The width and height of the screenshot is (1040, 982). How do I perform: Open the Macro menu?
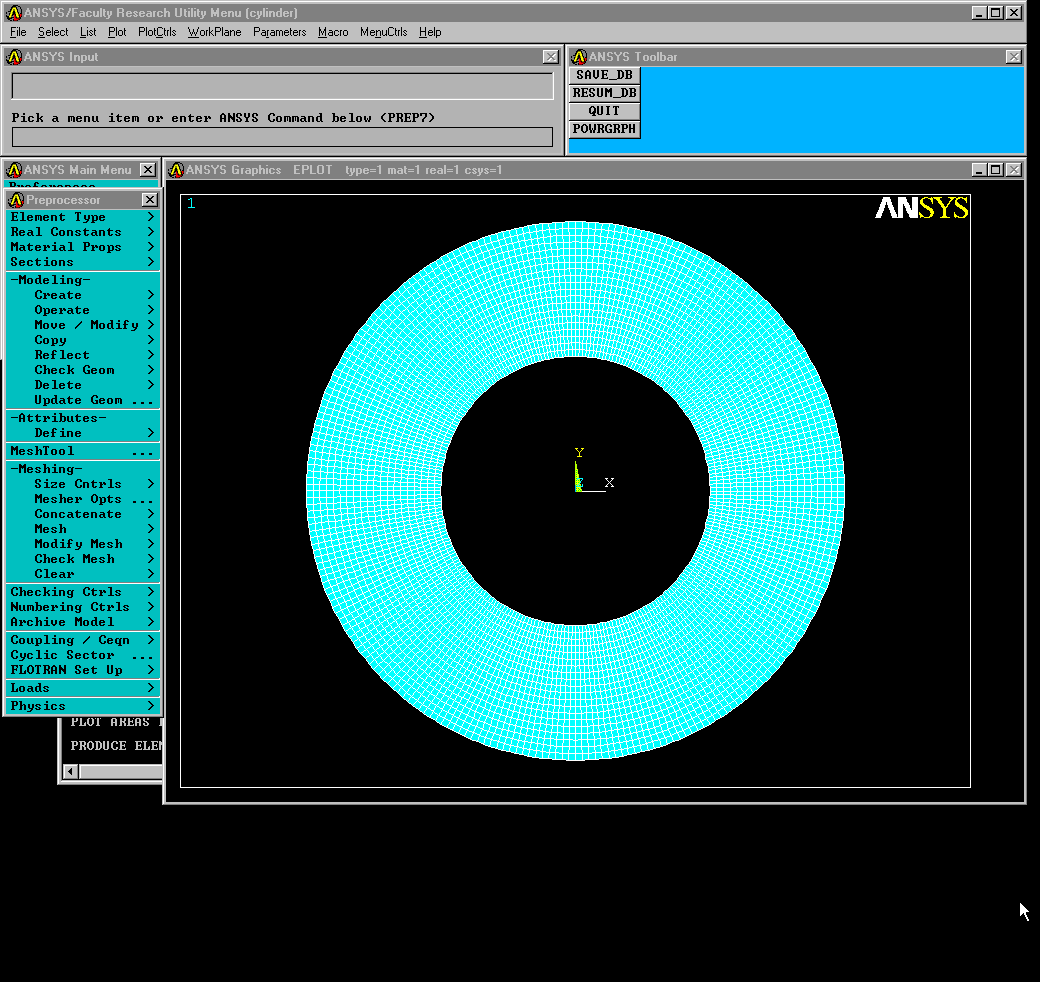[333, 32]
